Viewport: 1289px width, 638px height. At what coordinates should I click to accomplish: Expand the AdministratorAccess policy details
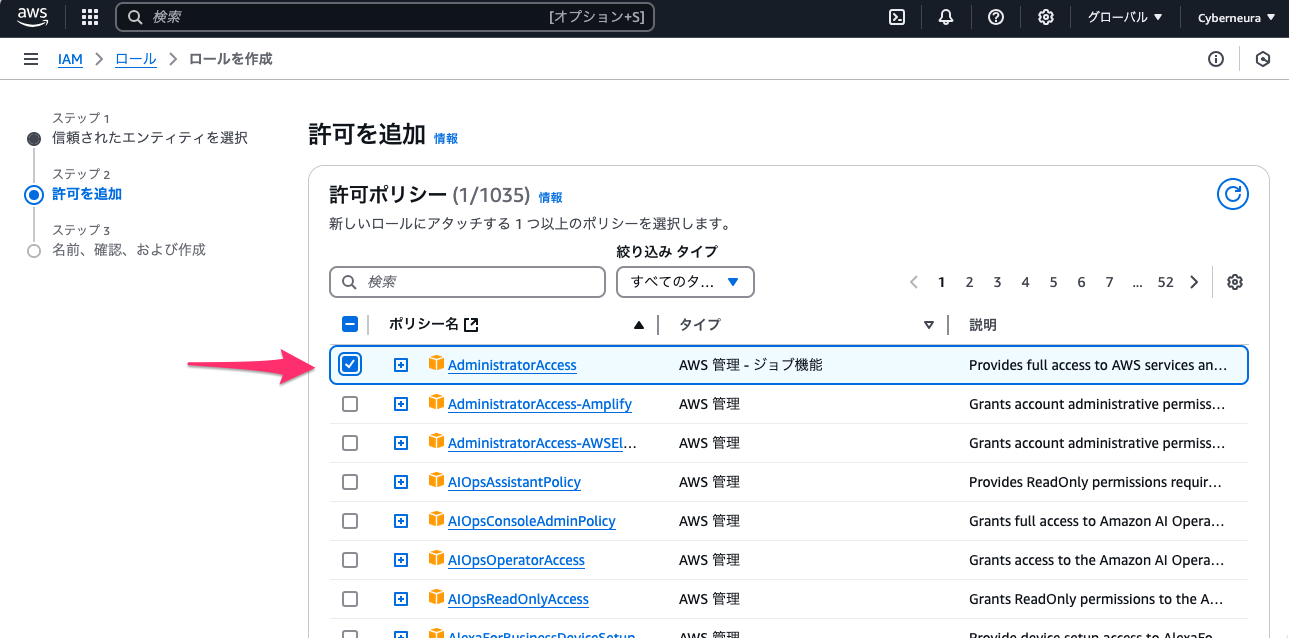tap(401, 365)
